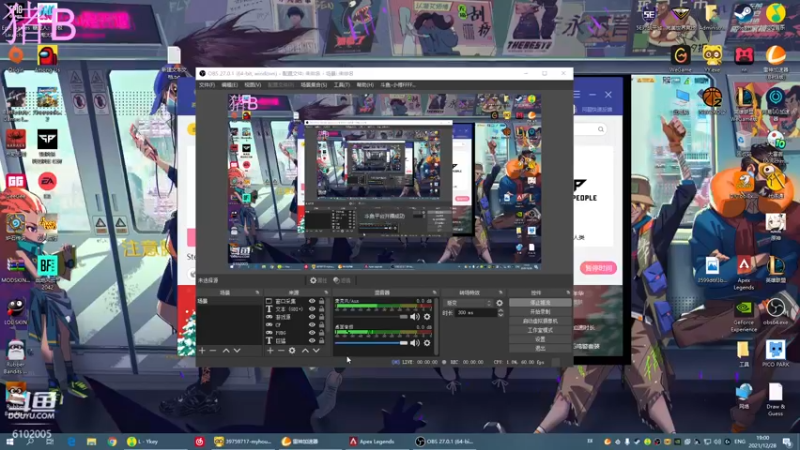The width and height of the screenshot is (800, 450).
Task: Toggle visibility of last text source
Action: pos(312,341)
